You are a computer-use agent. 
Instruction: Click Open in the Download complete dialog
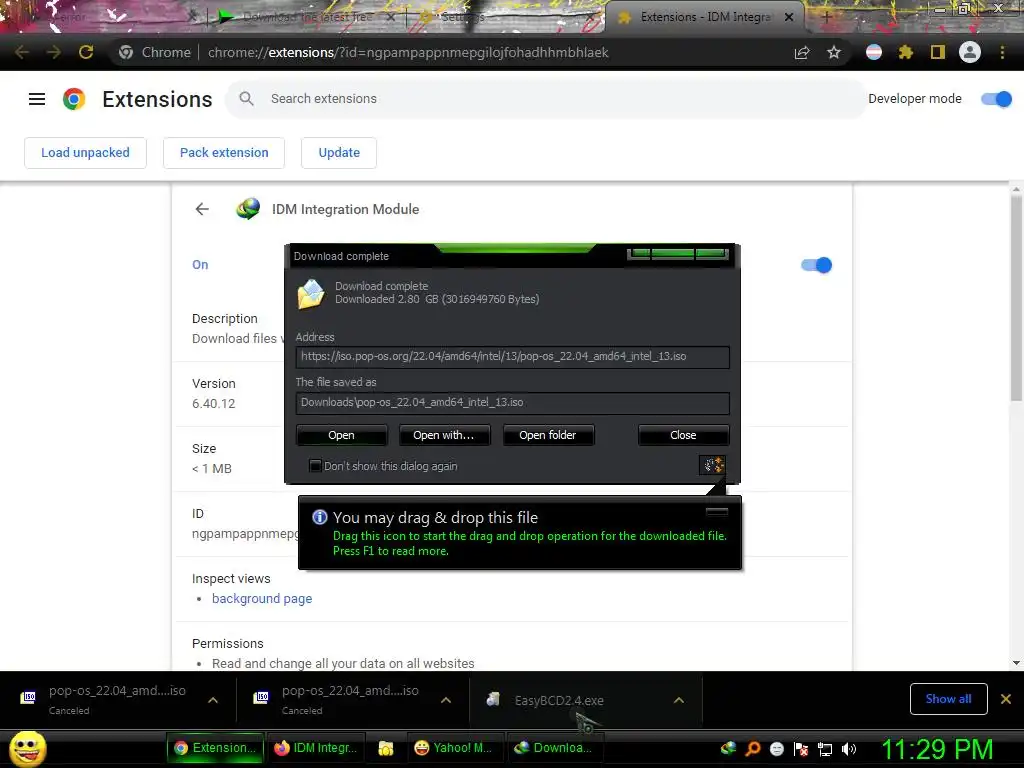(x=342, y=435)
